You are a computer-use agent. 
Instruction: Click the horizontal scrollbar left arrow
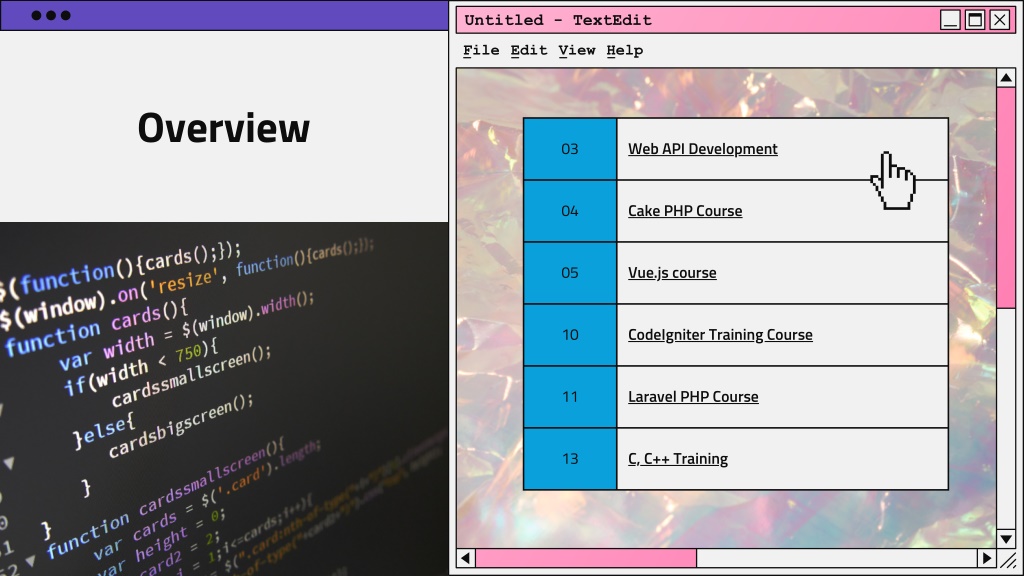[x=466, y=558]
